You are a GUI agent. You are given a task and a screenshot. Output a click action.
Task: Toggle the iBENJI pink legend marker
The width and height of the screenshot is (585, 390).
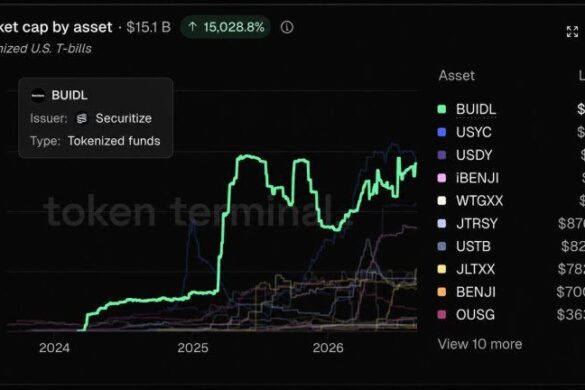441,178
